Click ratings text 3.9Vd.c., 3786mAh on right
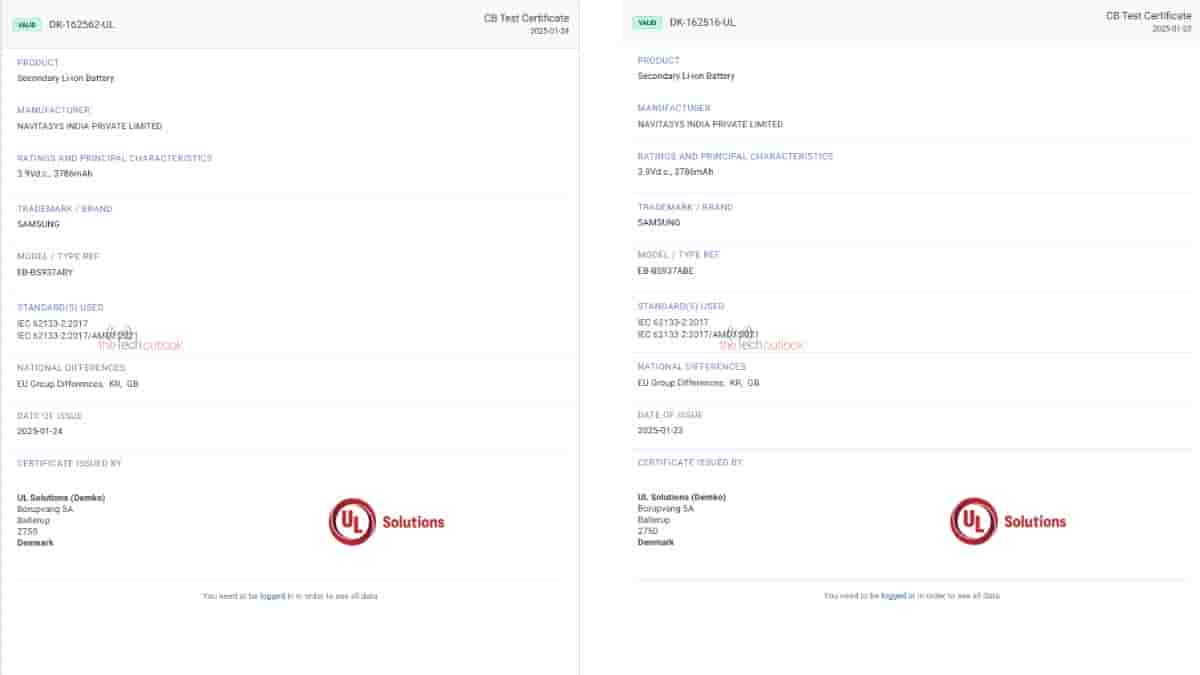 point(676,172)
